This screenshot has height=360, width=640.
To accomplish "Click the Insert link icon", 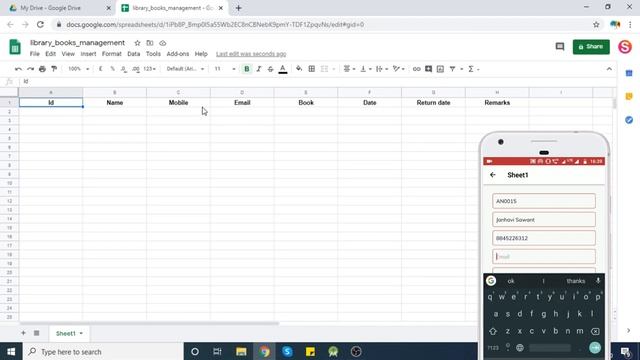I will (x=416, y=69).
